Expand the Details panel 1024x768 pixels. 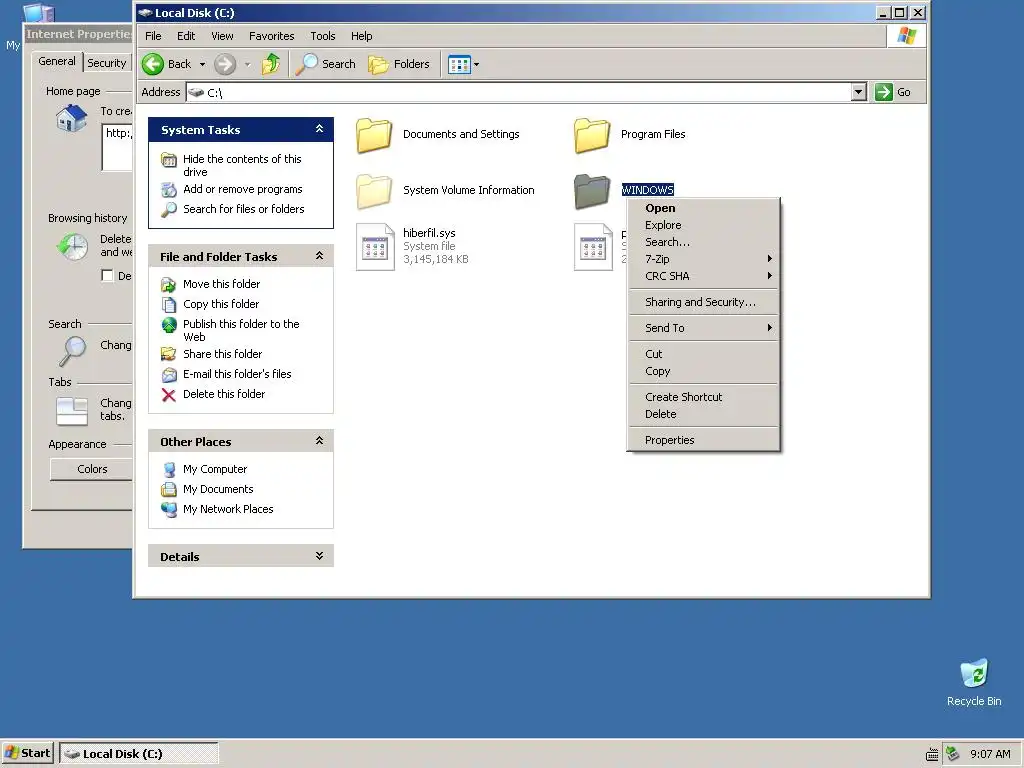tap(319, 556)
